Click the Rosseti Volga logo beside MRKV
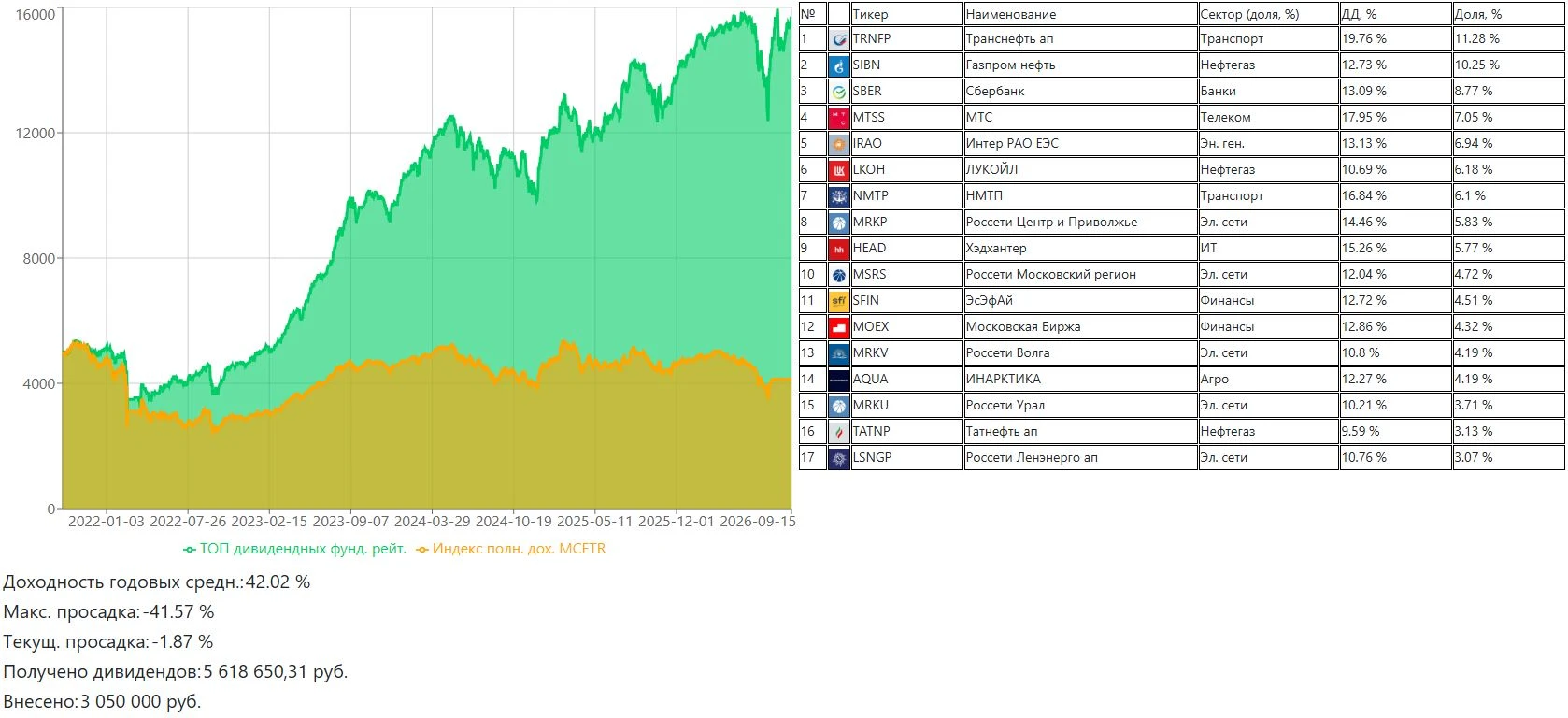Viewport: 1568px width, 718px height. point(838,353)
